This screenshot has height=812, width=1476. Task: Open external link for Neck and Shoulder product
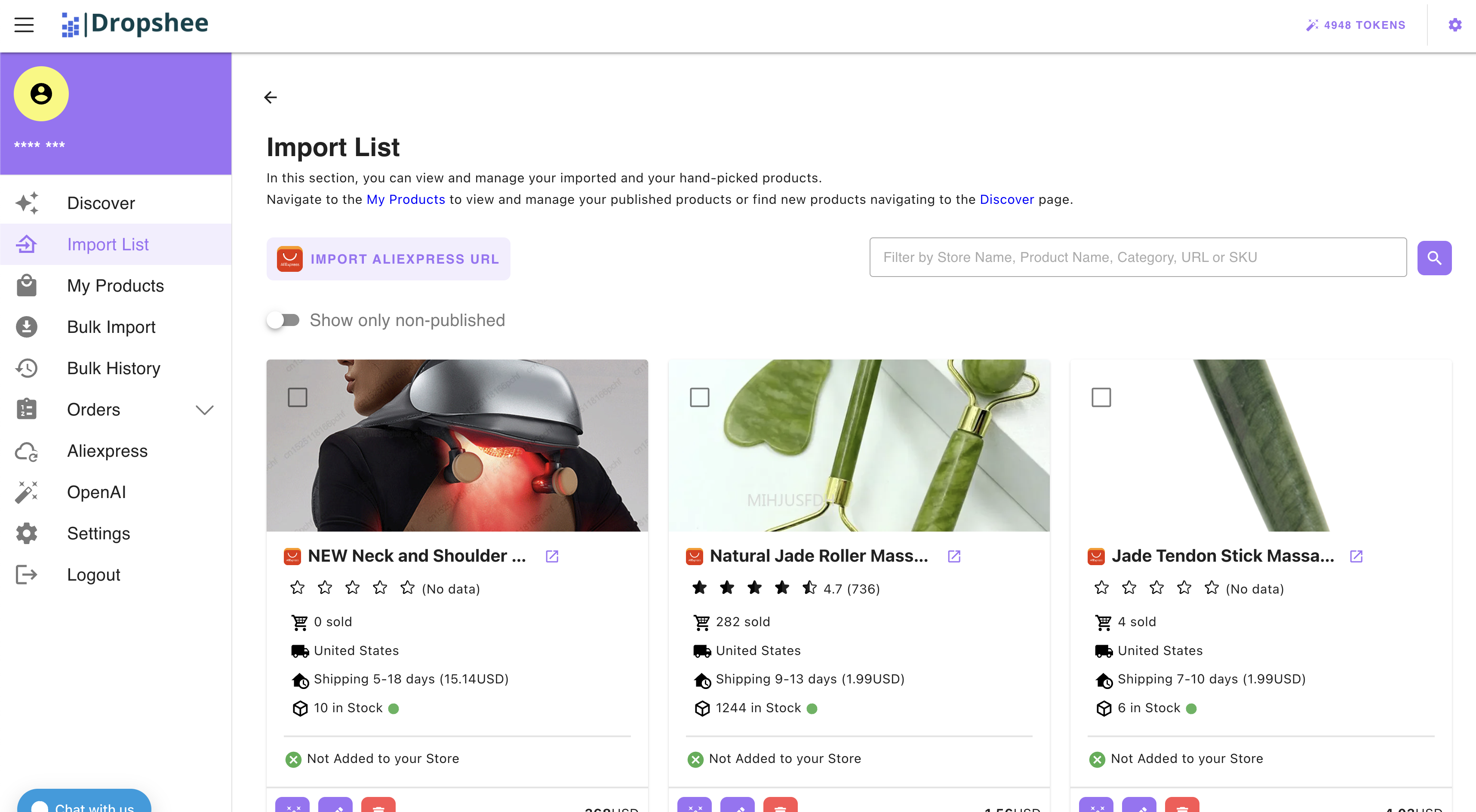point(552,556)
